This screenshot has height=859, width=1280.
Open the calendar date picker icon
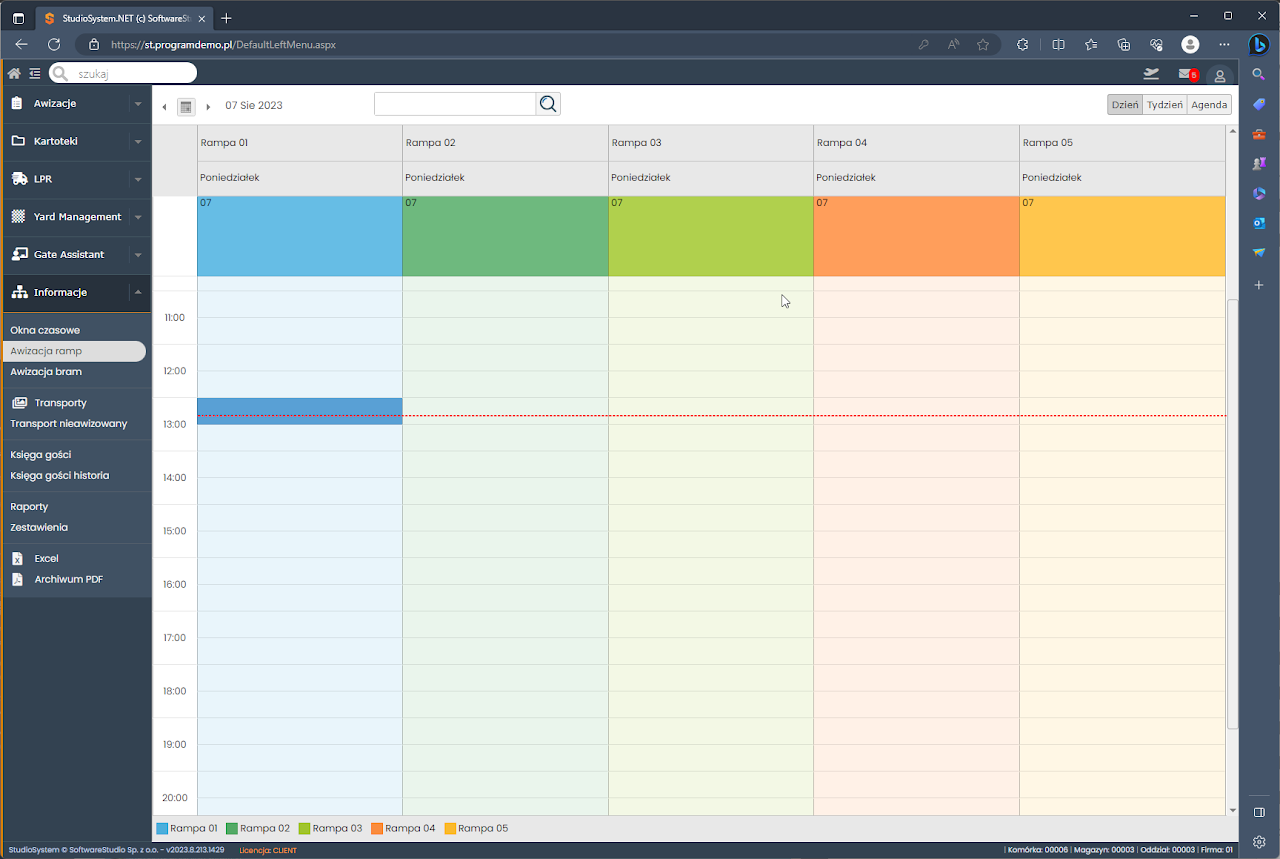[x=185, y=106]
